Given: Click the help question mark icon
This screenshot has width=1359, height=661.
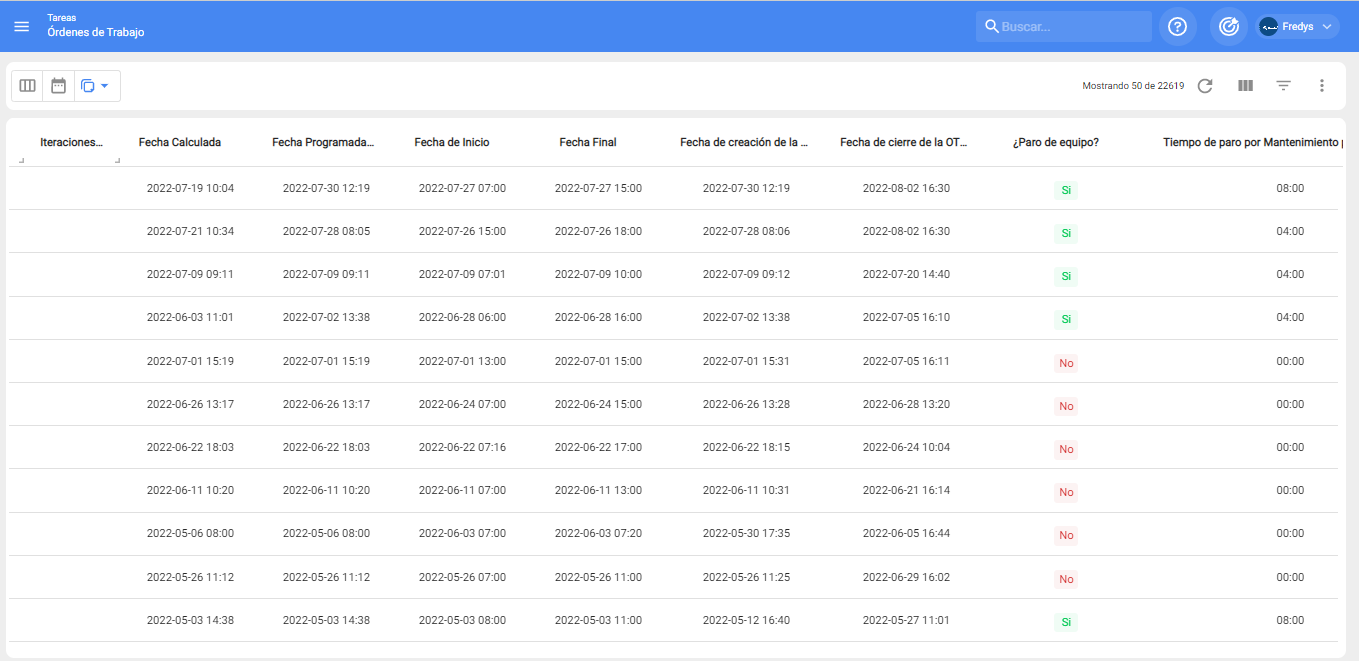Looking at the screenshot, I should (1177, 26).
